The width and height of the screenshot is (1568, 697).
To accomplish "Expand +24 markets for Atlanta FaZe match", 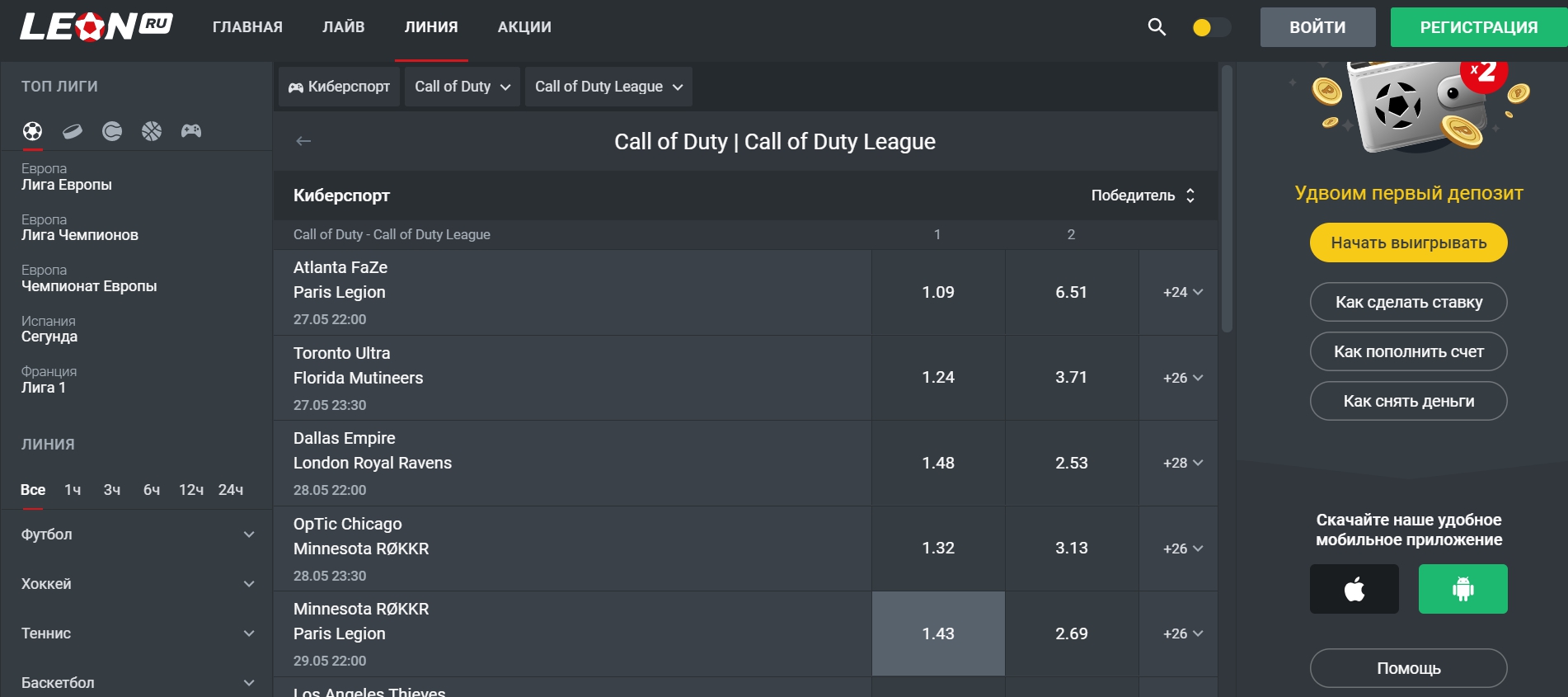I will click(x=1182, y=292).
